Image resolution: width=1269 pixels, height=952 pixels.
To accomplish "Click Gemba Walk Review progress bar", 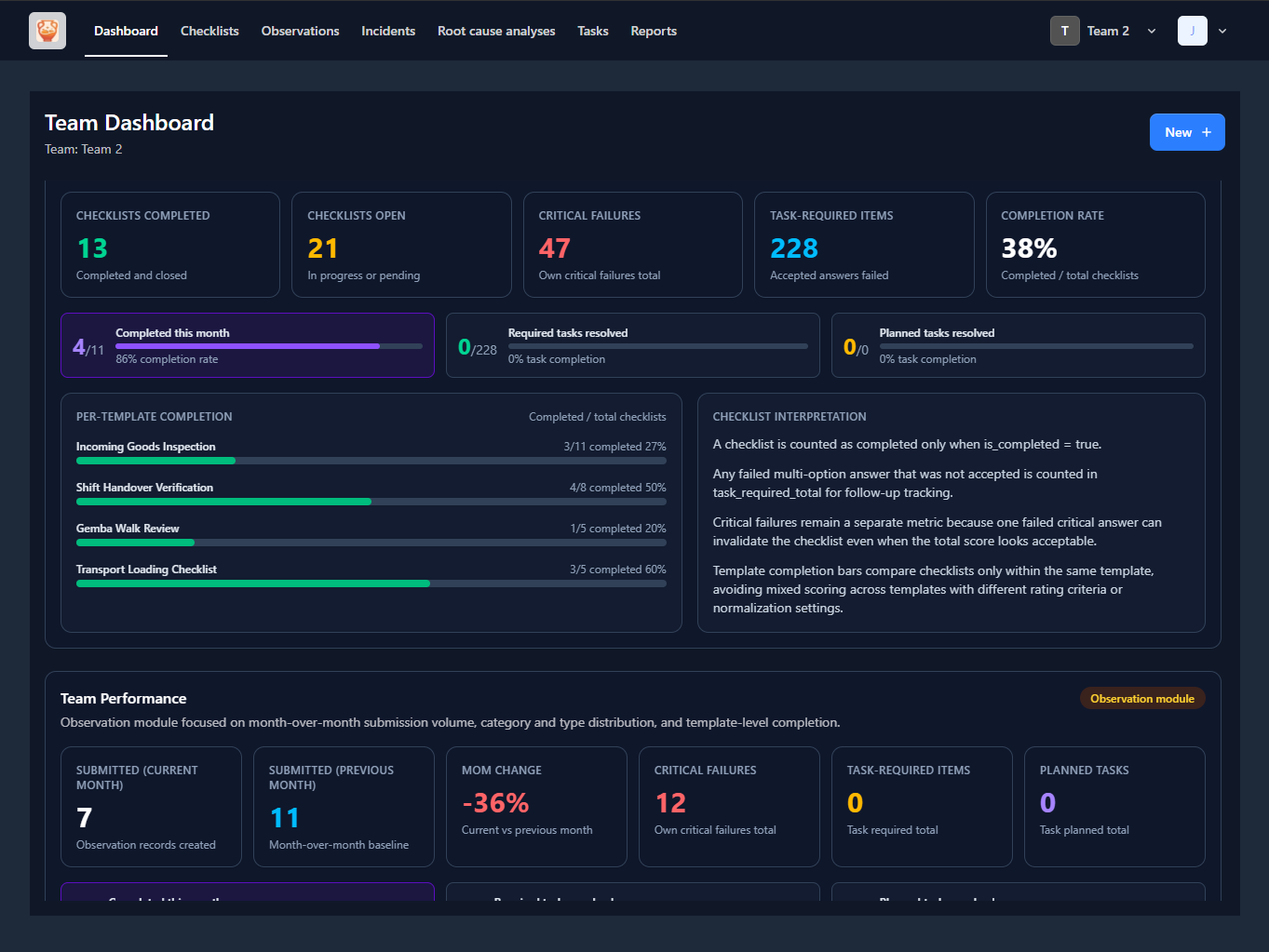I will pos(371,543).
